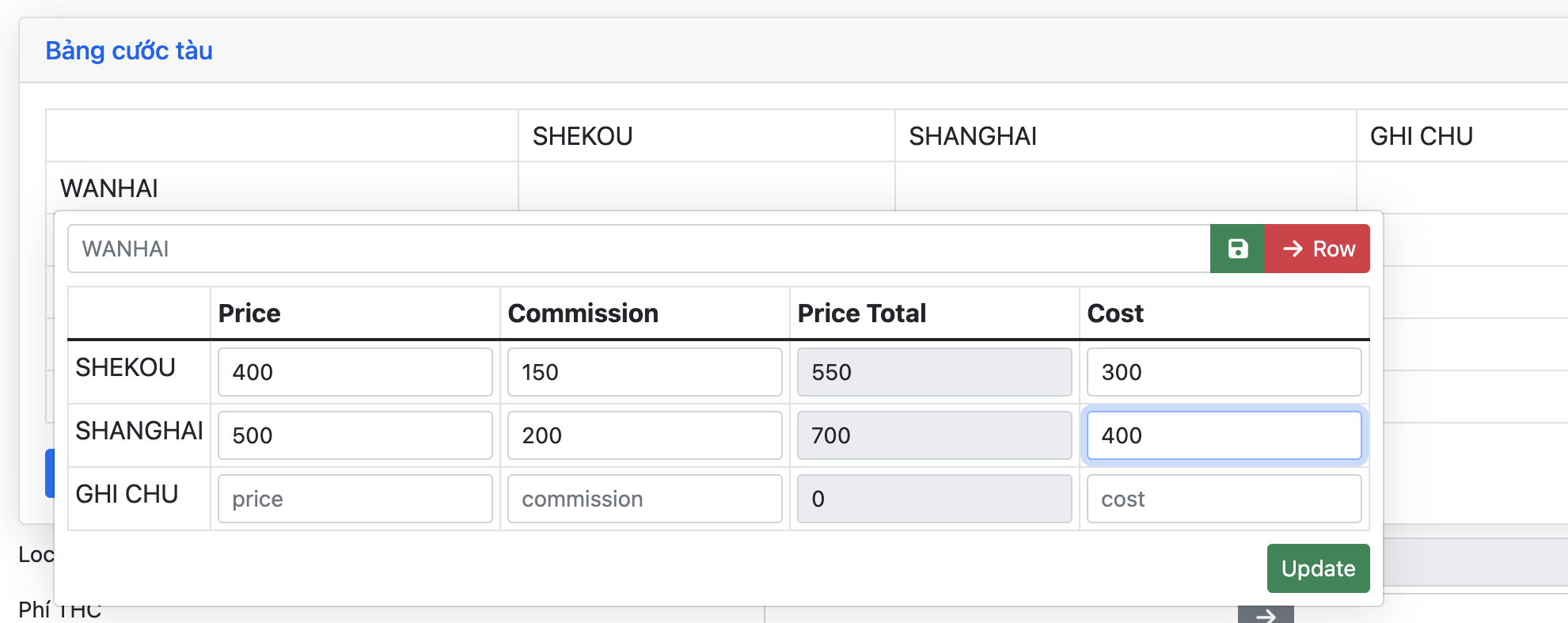This screenshot has height=623, width=1568.
Task: Click the WANHAI row in background table
Action: click(x=109, y=188)
